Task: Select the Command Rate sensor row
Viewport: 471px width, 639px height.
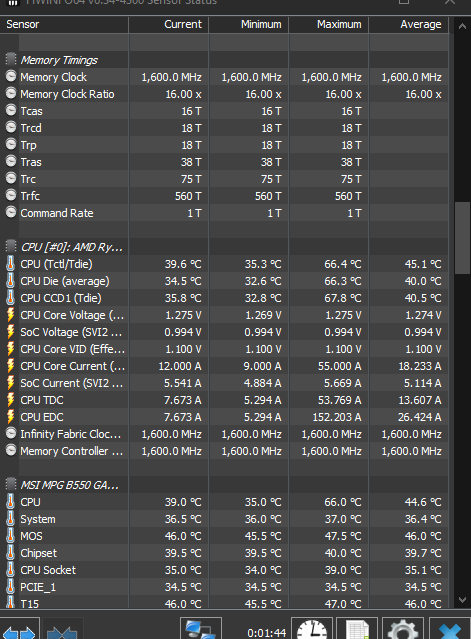Action: pyautogui.click(x=224, y=213)
